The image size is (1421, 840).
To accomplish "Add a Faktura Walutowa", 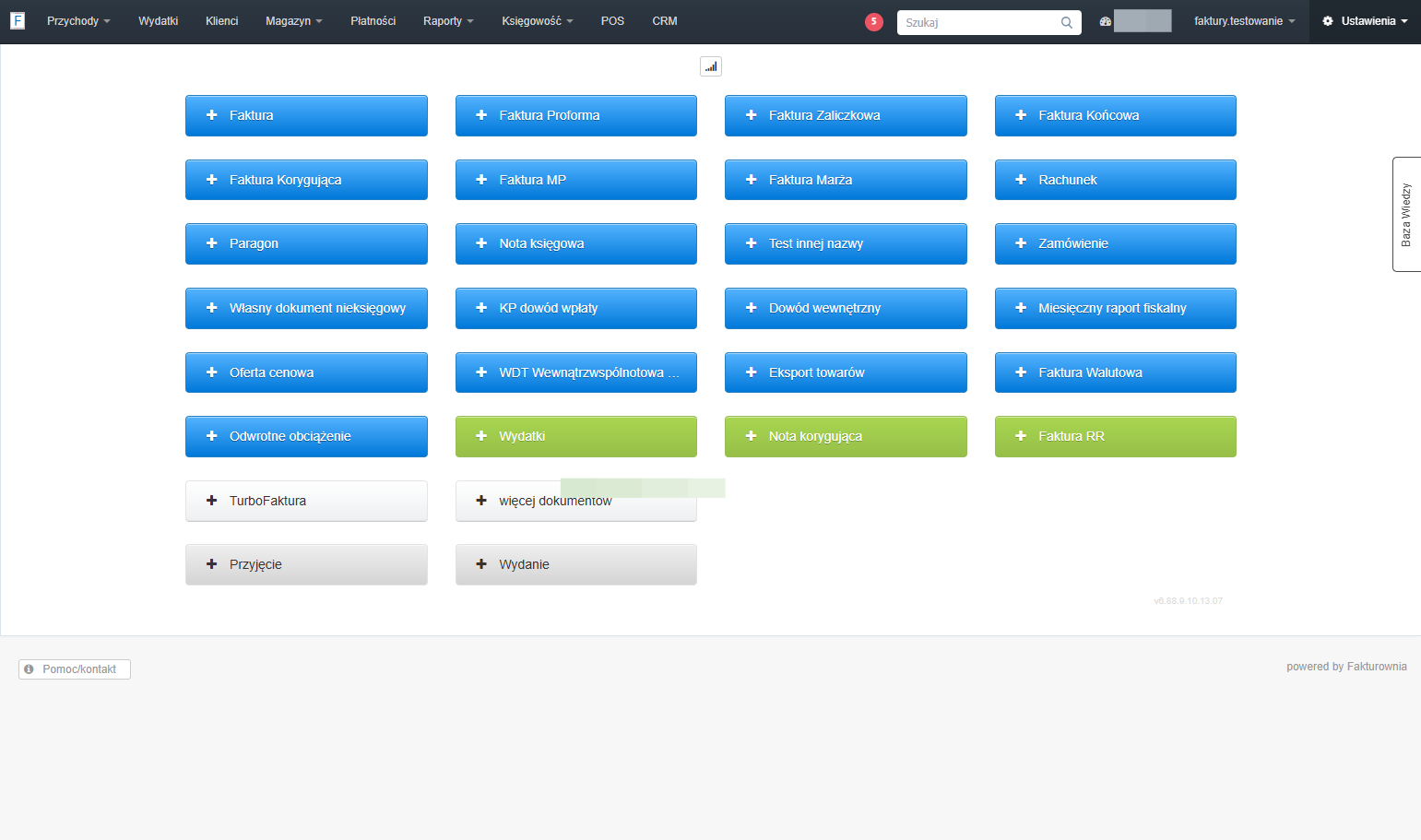I will click(1116, 373).
